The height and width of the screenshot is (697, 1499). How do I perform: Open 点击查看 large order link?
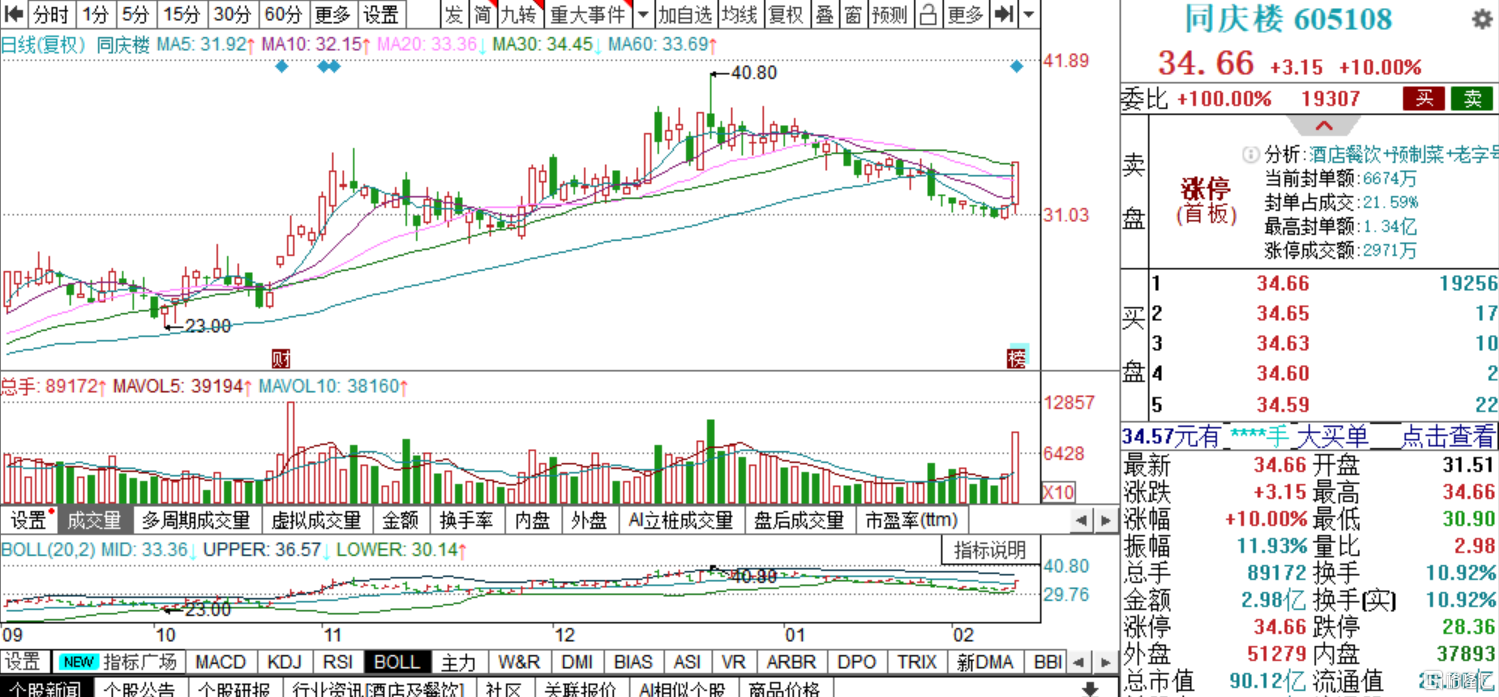click(1448, 437)
